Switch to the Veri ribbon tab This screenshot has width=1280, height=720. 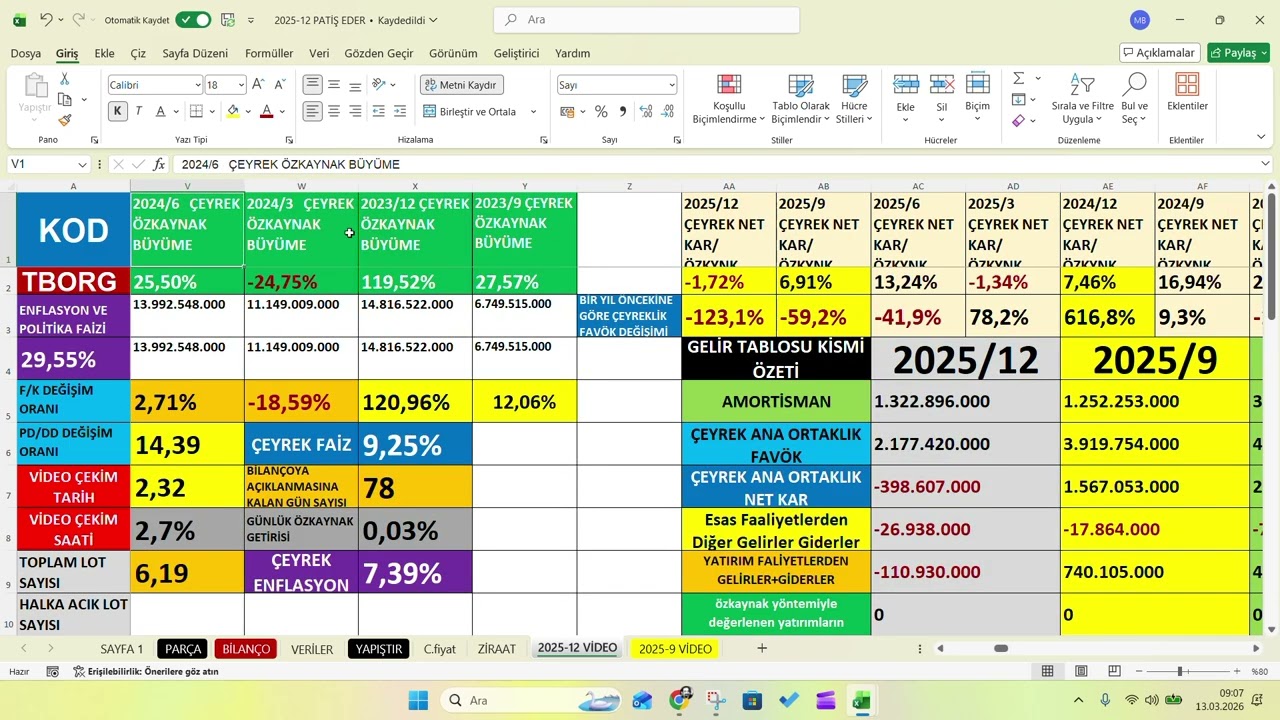click(319, 54)
